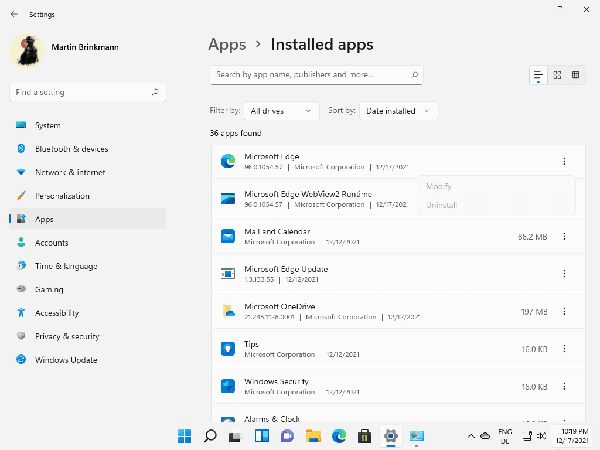Image resolution: width=600 pixels, height=450 pixels.
Task: Open Windows Update settings
Action: 88,360
